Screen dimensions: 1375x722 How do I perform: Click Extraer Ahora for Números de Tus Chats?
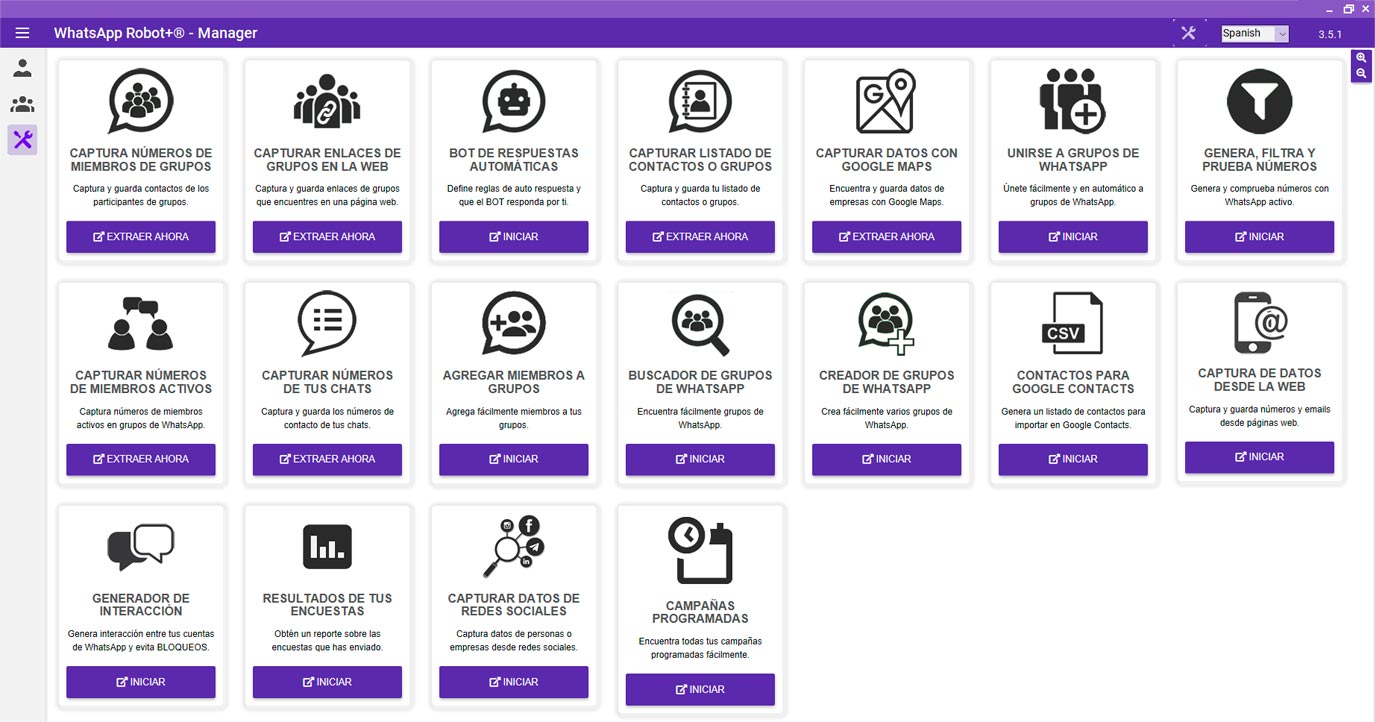tap(327, 459)
